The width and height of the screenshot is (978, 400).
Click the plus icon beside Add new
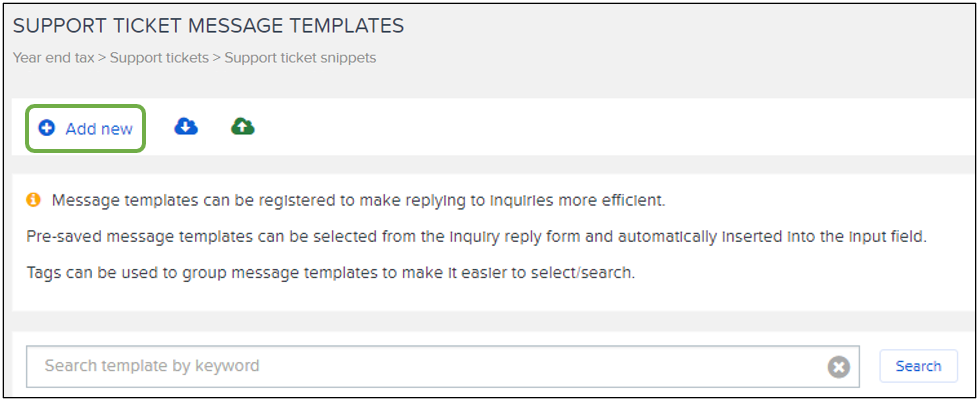(x=46, y=129)
